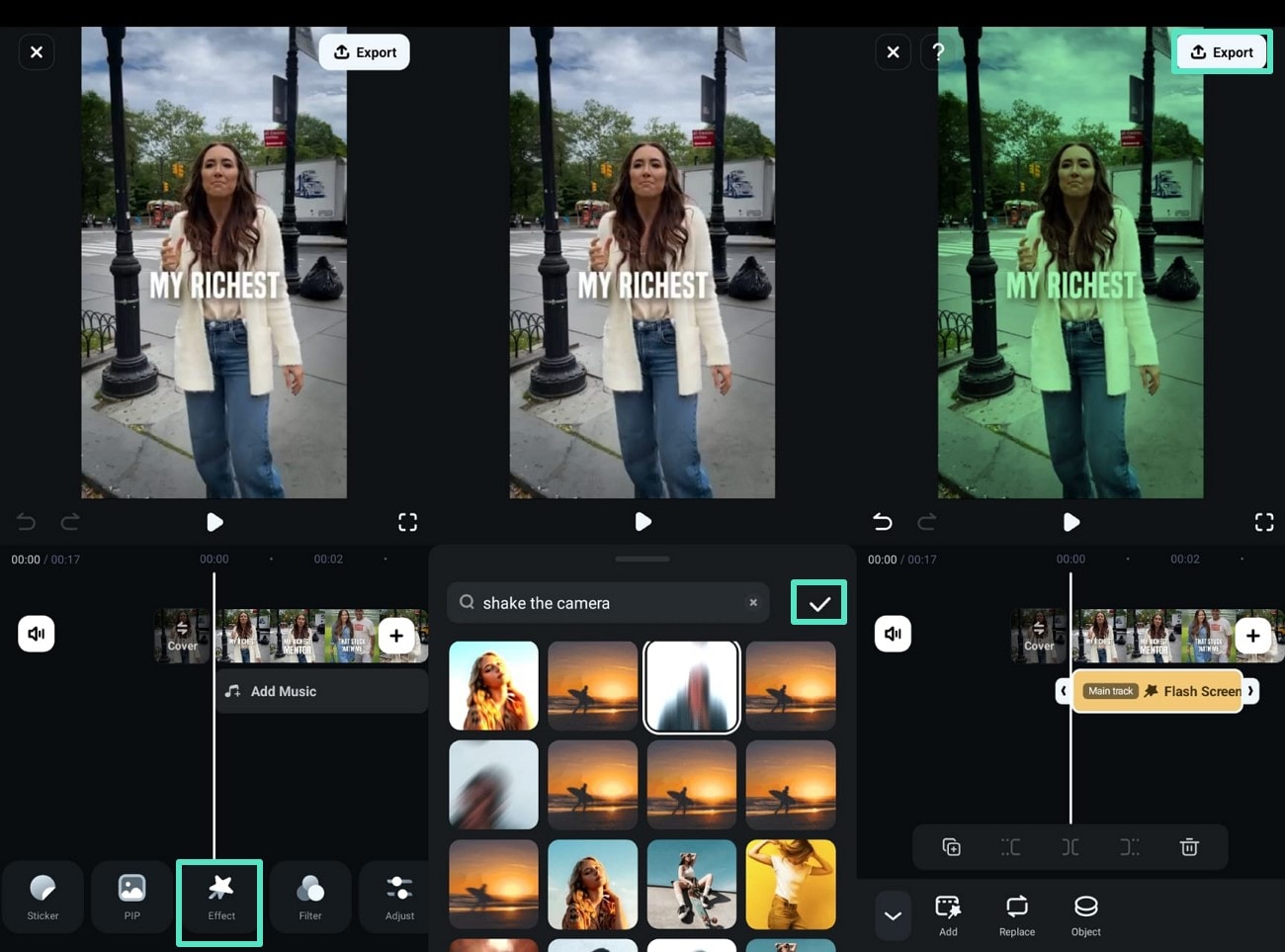Image resolution: width=1285 pixels, height=952 pixels.
Task: Undo the last action in left screen
Action: [x=27, y=522]
